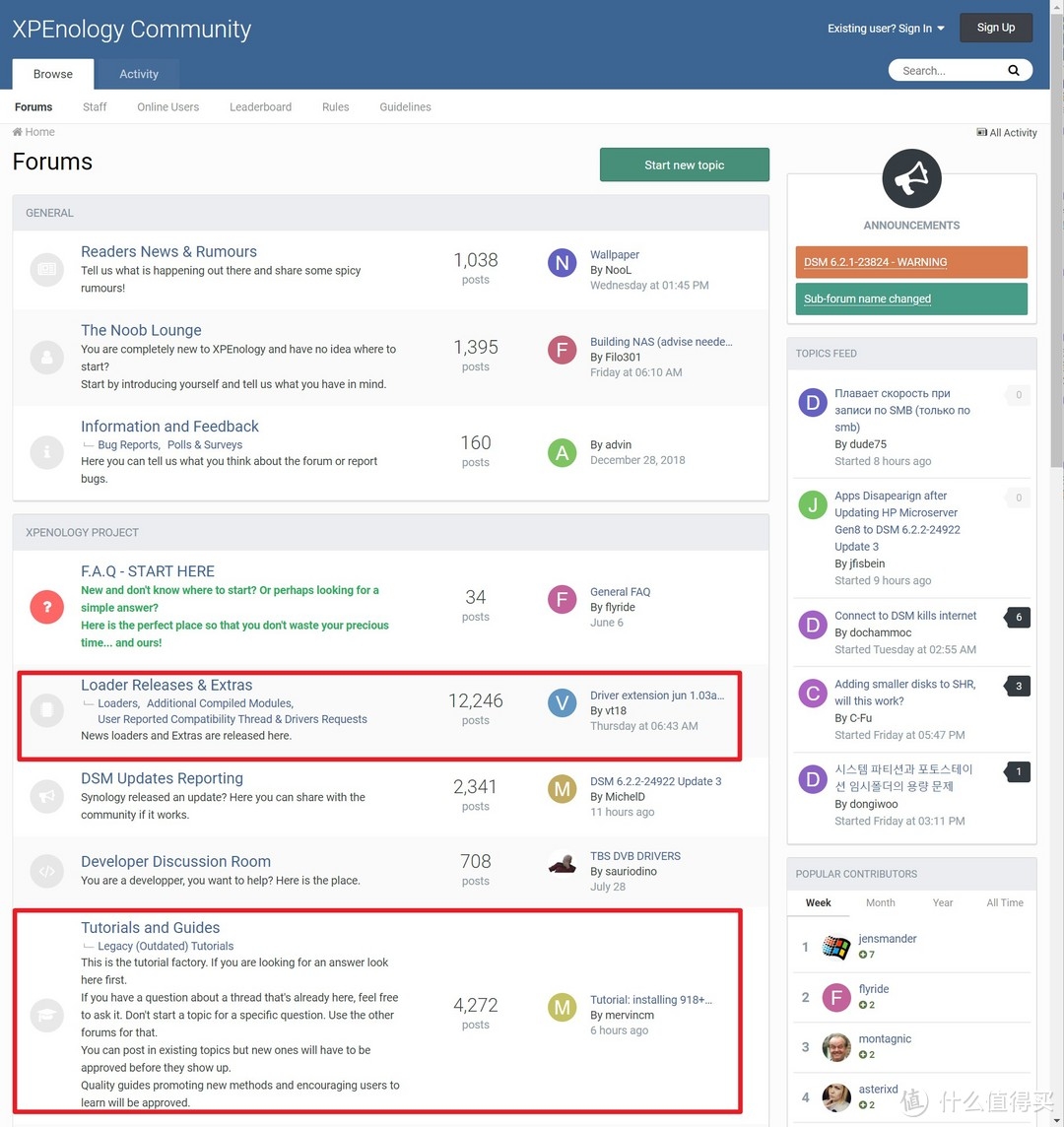1064x1127 pixels.
Task: Switch to the Browse tab
Action: point(53,74)
